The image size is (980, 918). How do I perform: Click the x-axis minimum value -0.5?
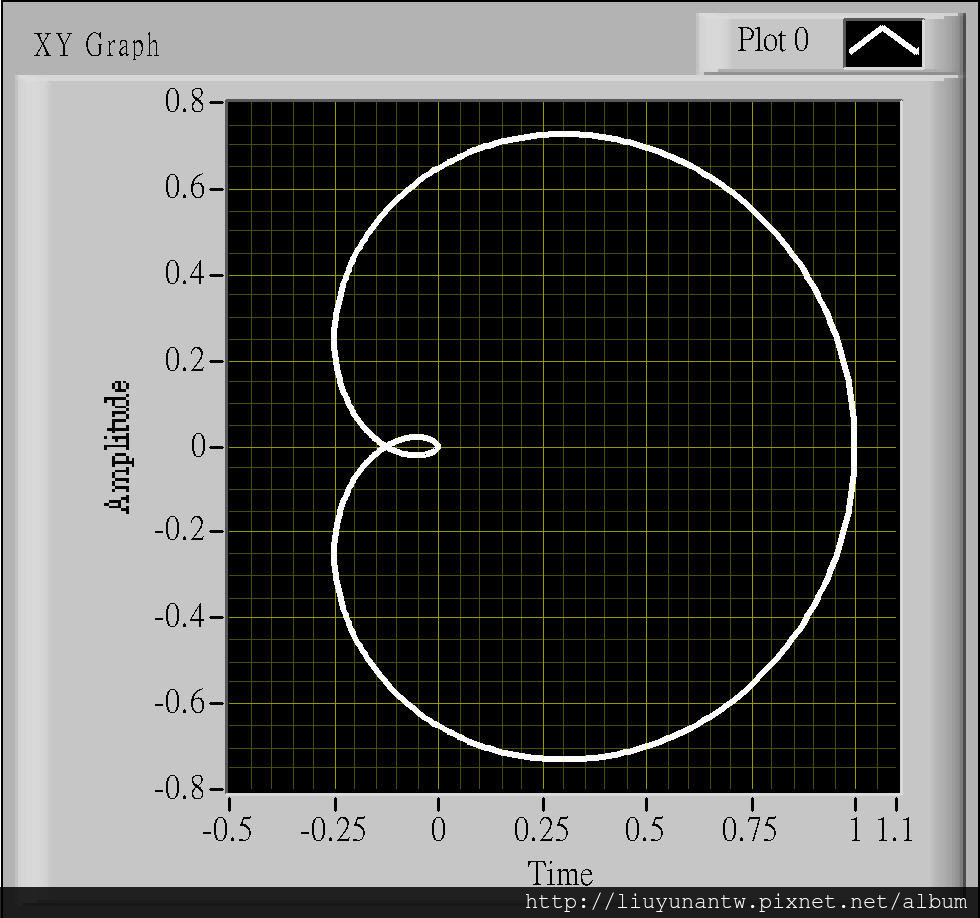227,831
